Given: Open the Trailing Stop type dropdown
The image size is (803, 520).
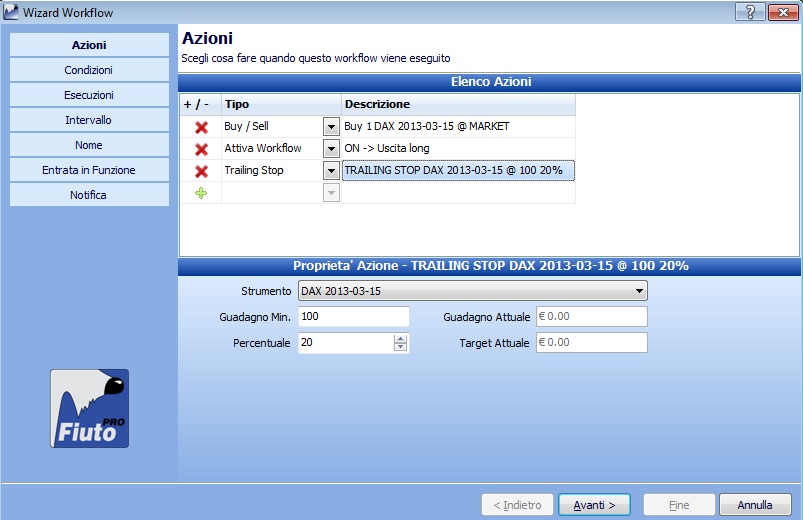Looking at the screenshot, I should coord(331,171).
